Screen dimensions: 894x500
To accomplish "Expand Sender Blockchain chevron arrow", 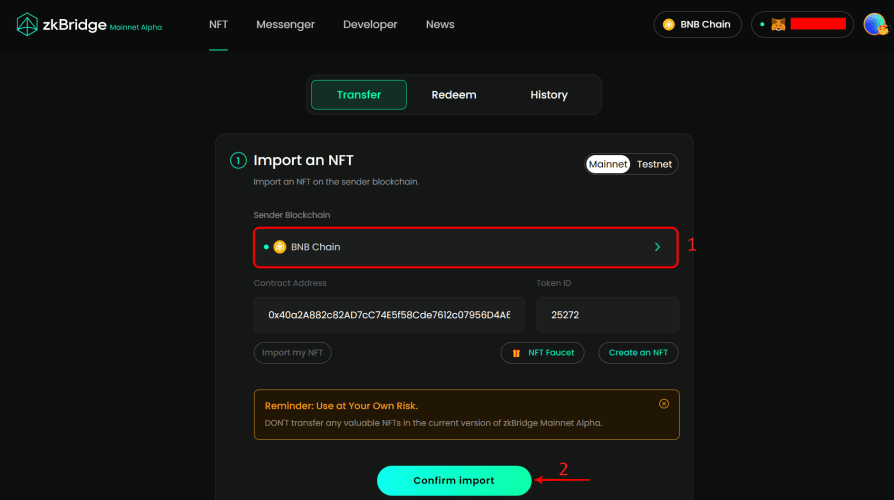I will [x=657, y=247].
